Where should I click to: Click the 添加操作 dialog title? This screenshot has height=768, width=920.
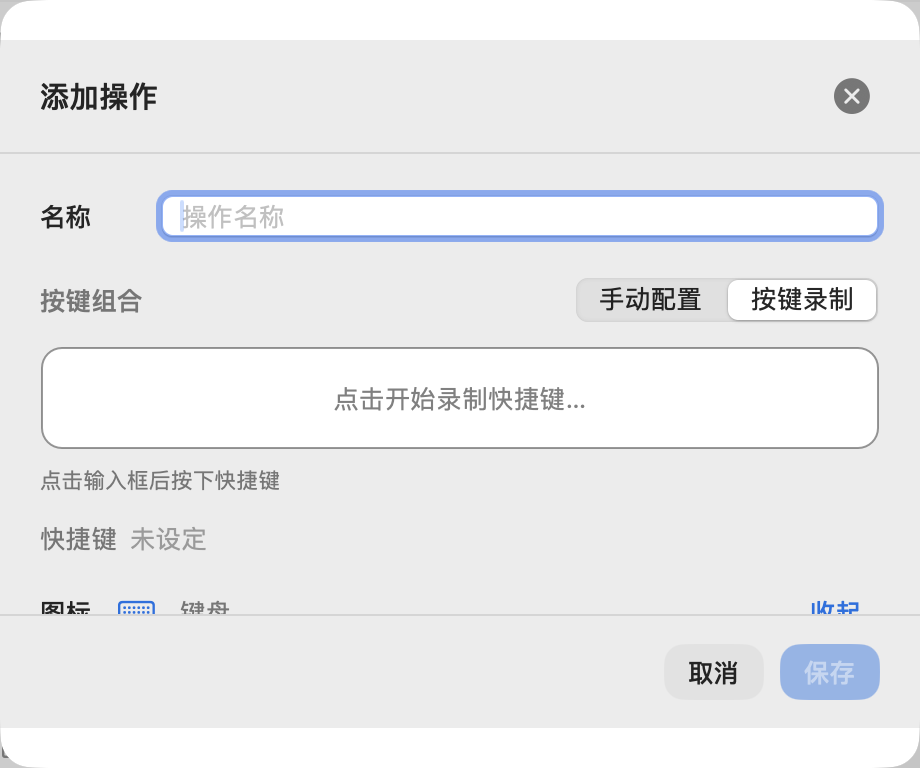click(x=99, y=97)
